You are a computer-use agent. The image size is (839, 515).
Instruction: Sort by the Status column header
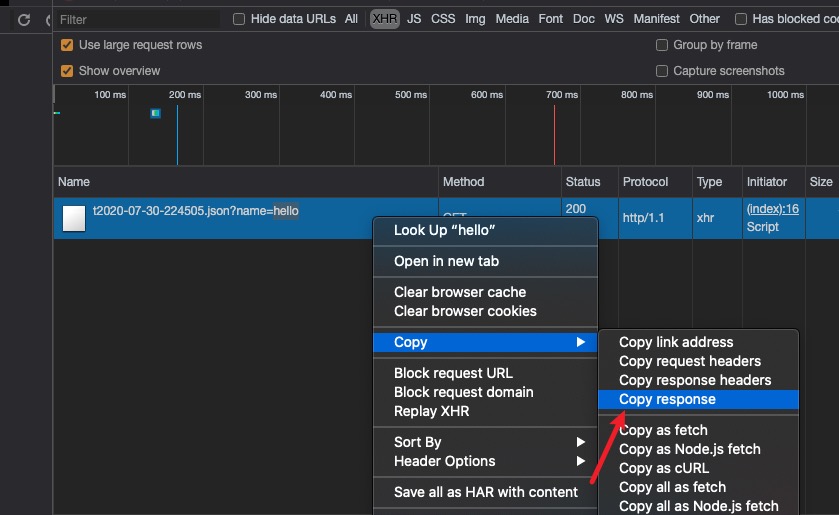click(x=590, y=182)
